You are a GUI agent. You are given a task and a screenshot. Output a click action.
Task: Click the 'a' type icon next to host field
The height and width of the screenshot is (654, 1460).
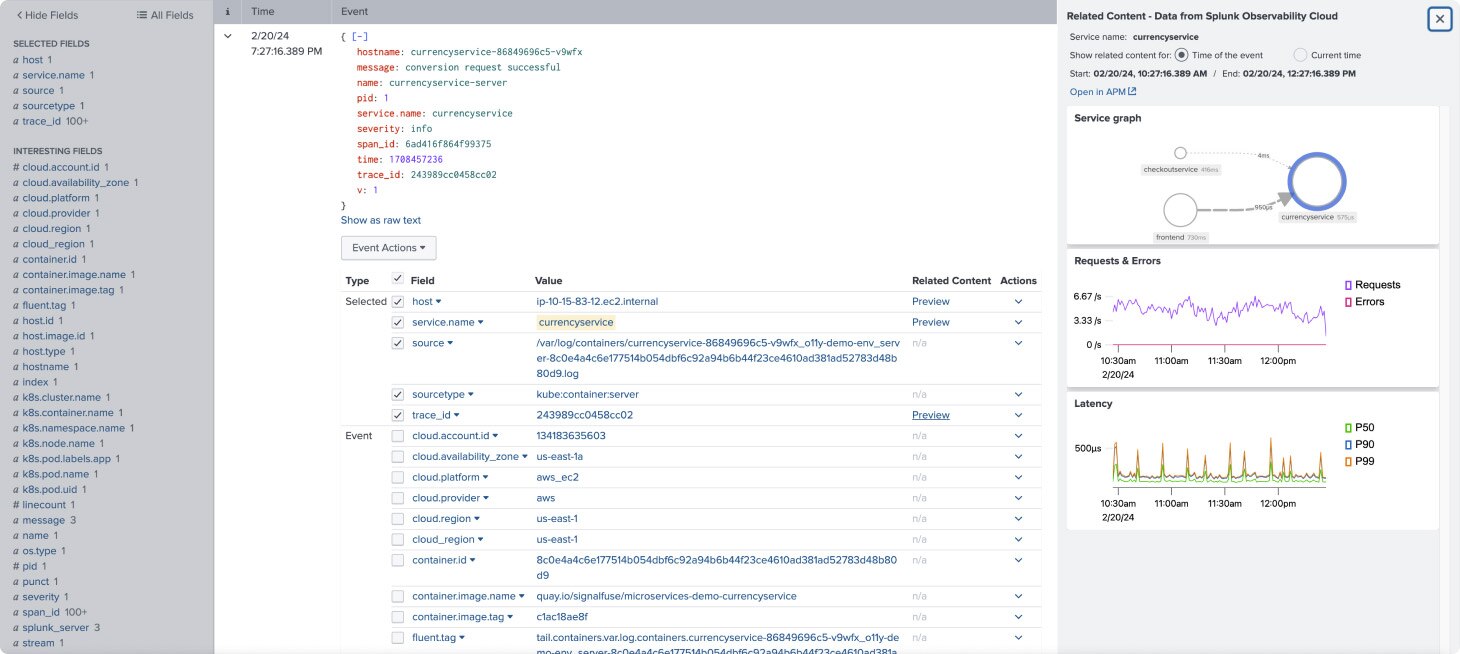(16, 59)
